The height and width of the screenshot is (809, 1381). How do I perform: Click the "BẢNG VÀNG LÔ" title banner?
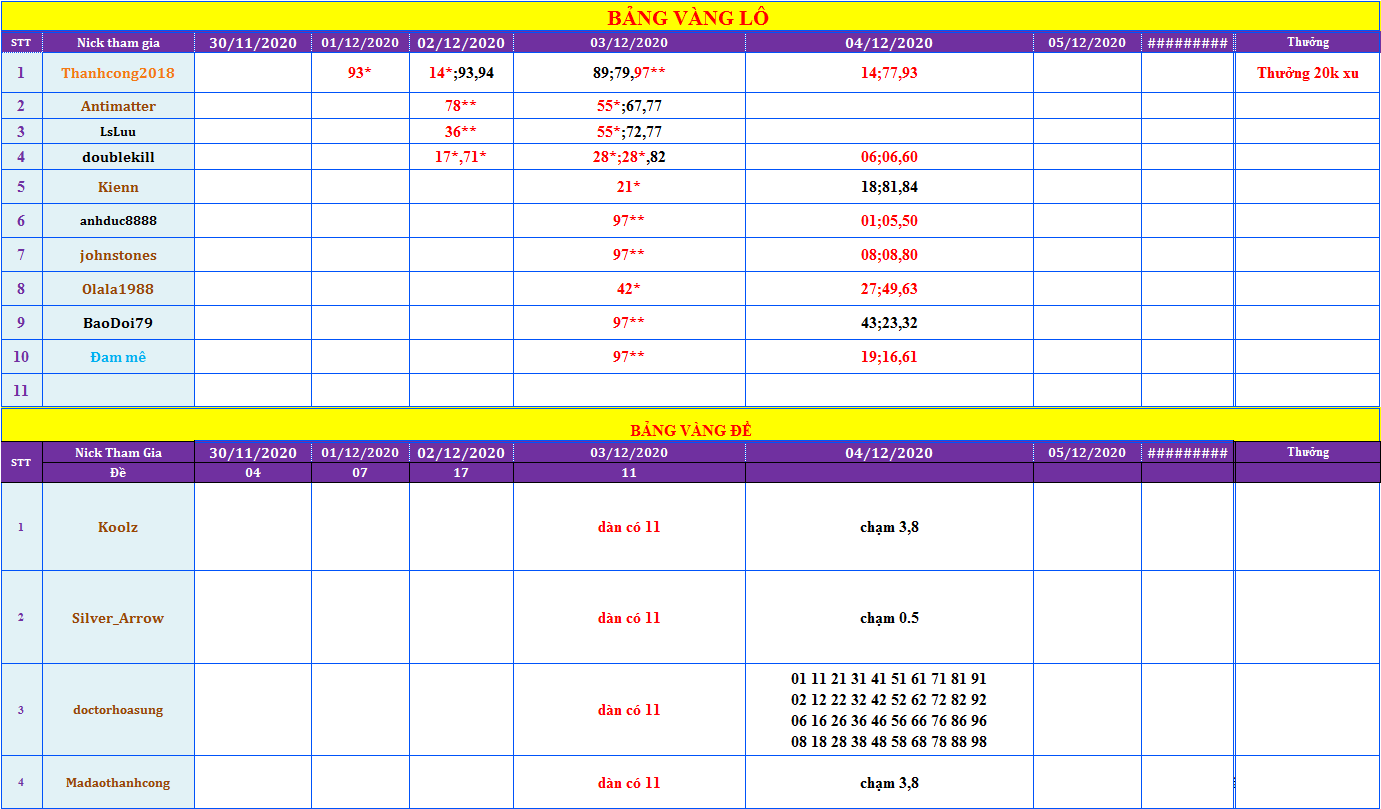[x=689, y=17]
